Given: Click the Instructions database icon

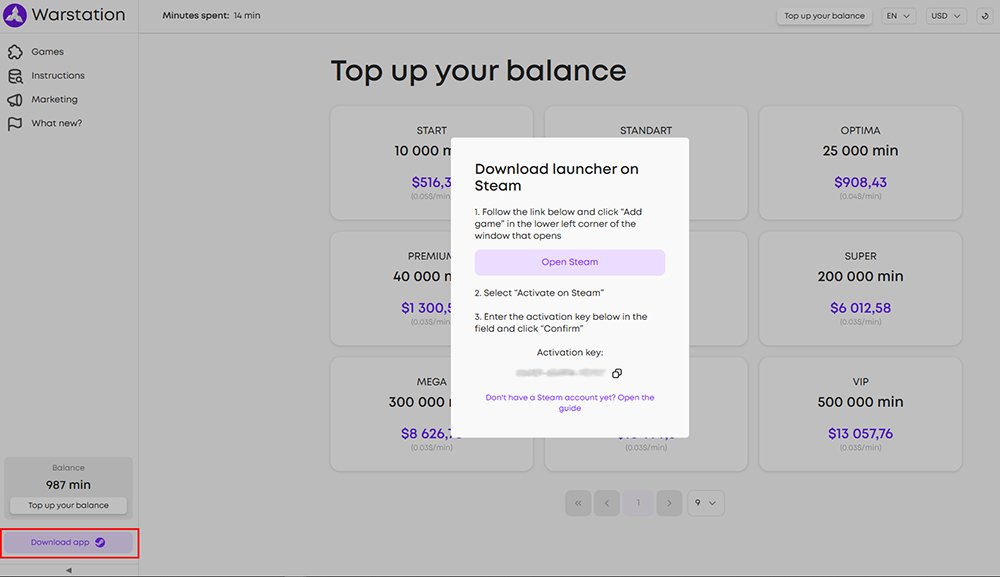Looking at the screenshot, I should click(x=15, y=76).
